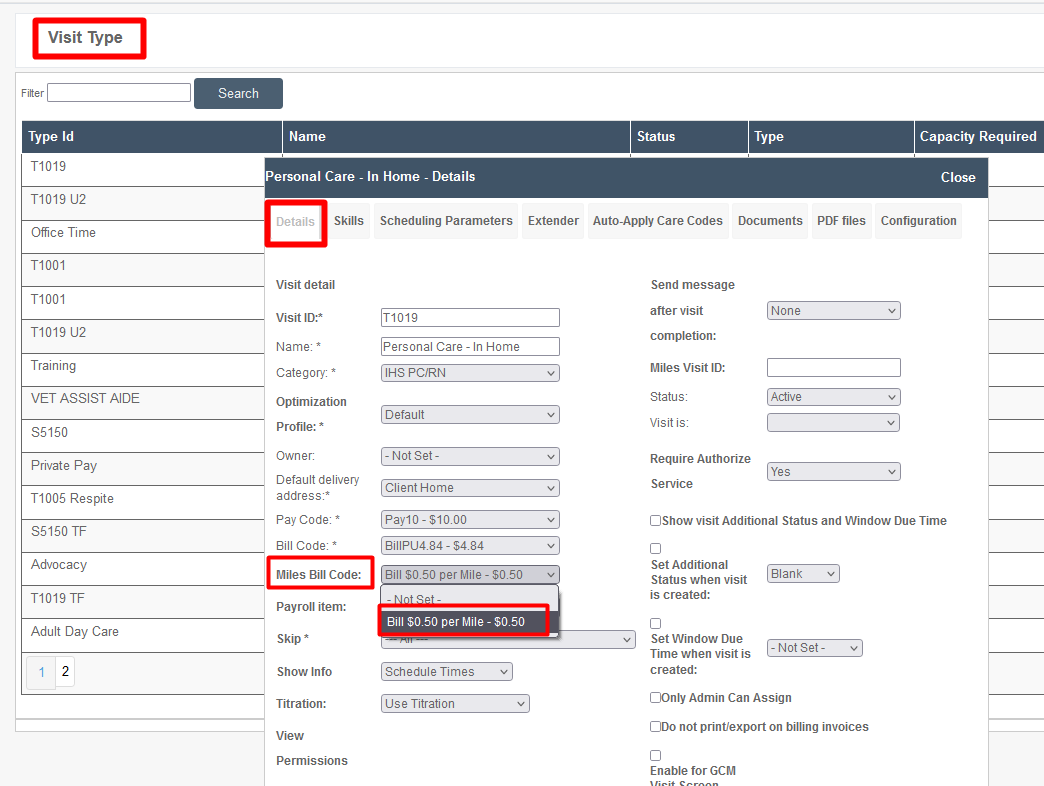Open Require Authorize Service dropdown
This screenshot has width=1044, height=786.
(x=834, y=472)
